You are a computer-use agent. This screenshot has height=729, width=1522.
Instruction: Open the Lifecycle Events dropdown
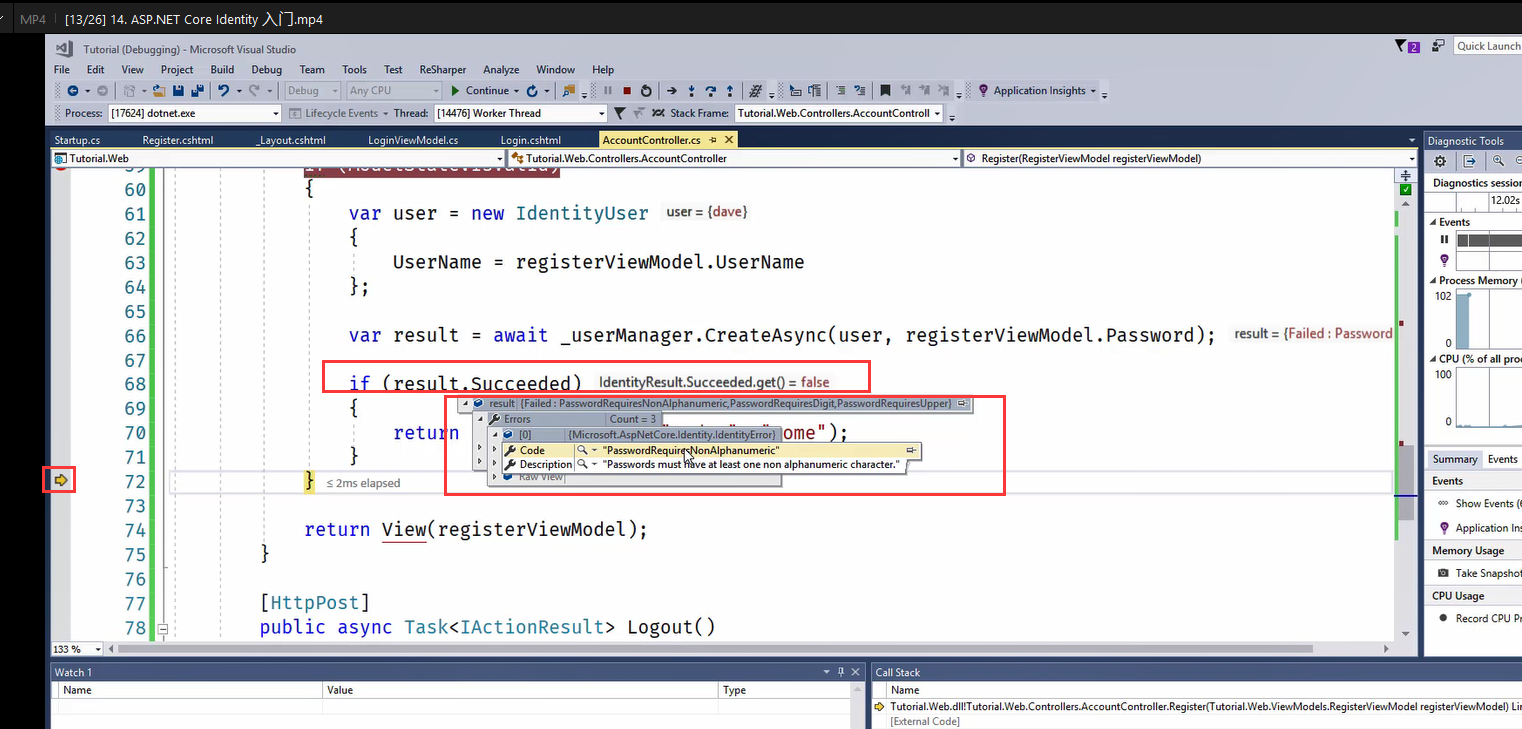click(x=338, y=113)
